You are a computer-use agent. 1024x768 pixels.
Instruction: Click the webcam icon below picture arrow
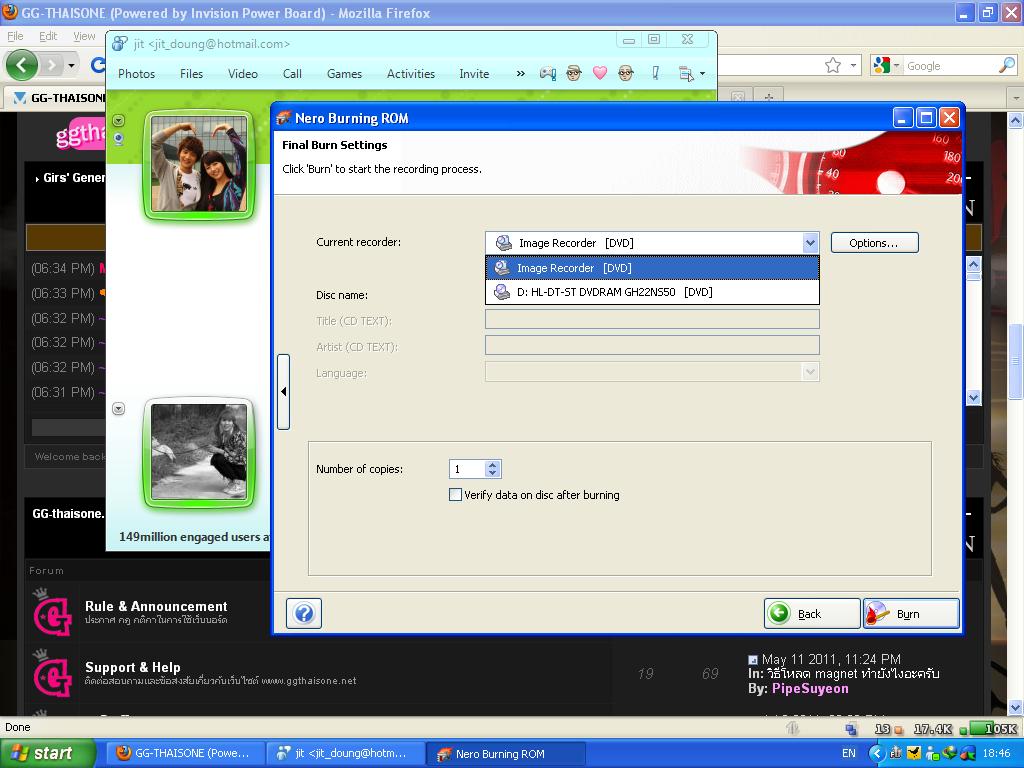(x=118, y=138)
